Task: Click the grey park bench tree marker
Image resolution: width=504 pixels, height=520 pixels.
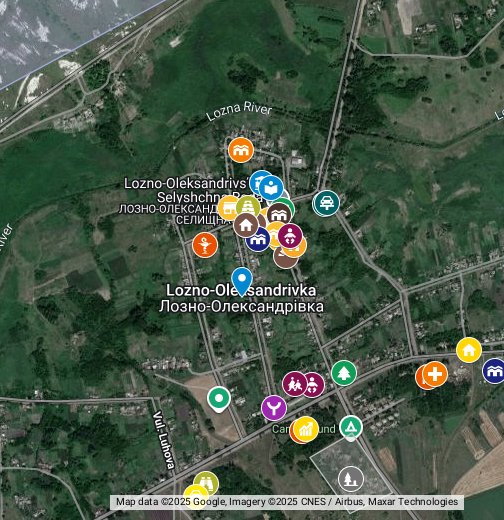Action: [x=350, y=479]
